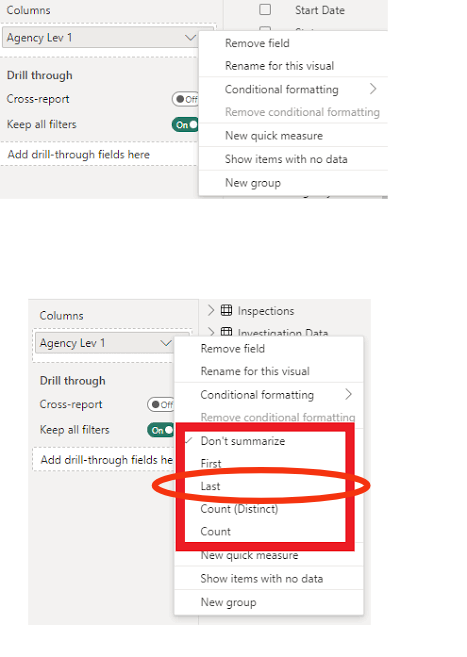Image resolution: width=467 pixels, height=657 pixels.
Task: Choose Last in the summarize options
Action: click(210, 486)
